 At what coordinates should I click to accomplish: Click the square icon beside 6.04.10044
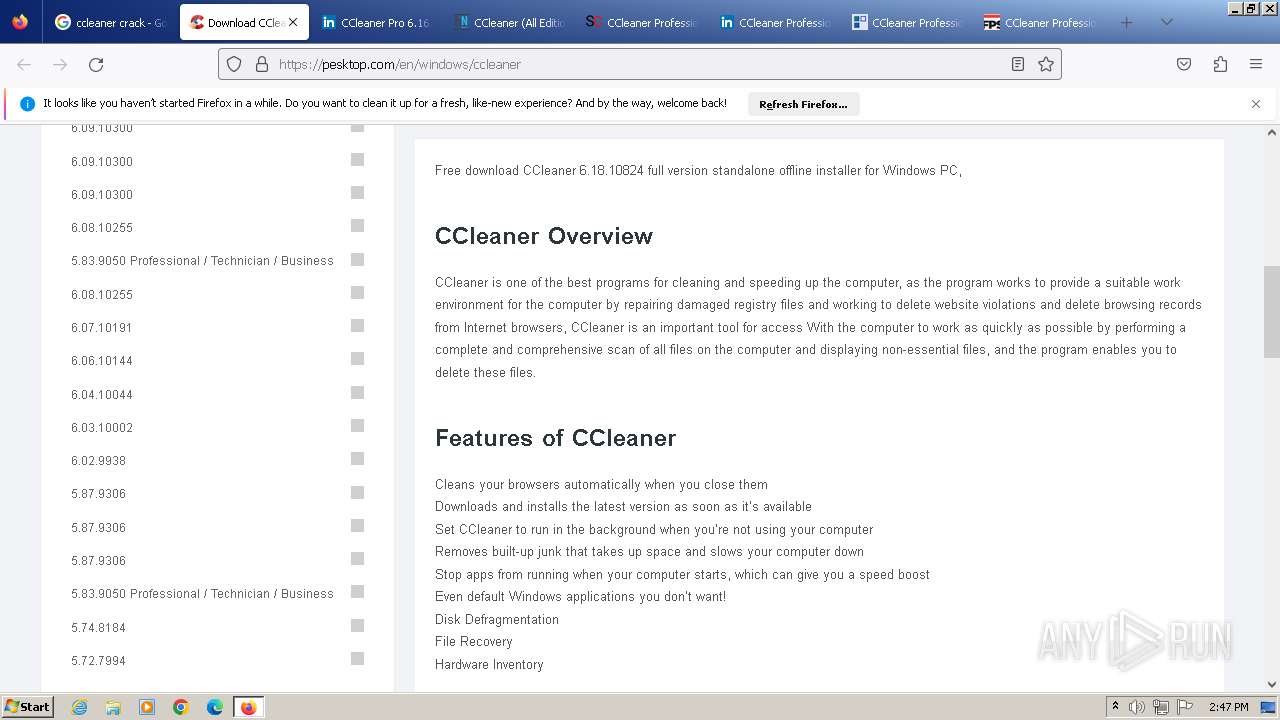click(357, 392)
